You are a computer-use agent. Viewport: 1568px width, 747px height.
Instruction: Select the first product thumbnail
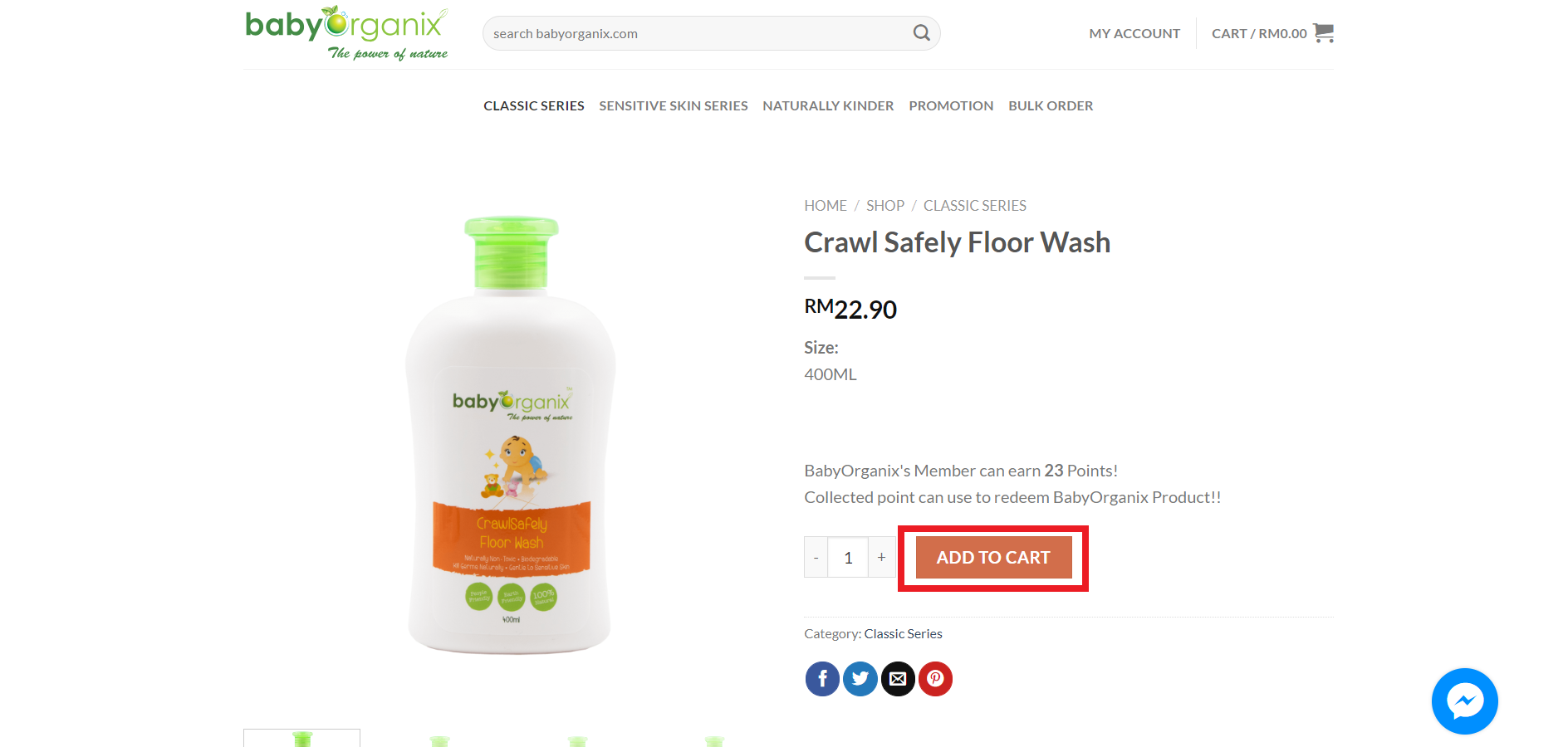[301, 738]
